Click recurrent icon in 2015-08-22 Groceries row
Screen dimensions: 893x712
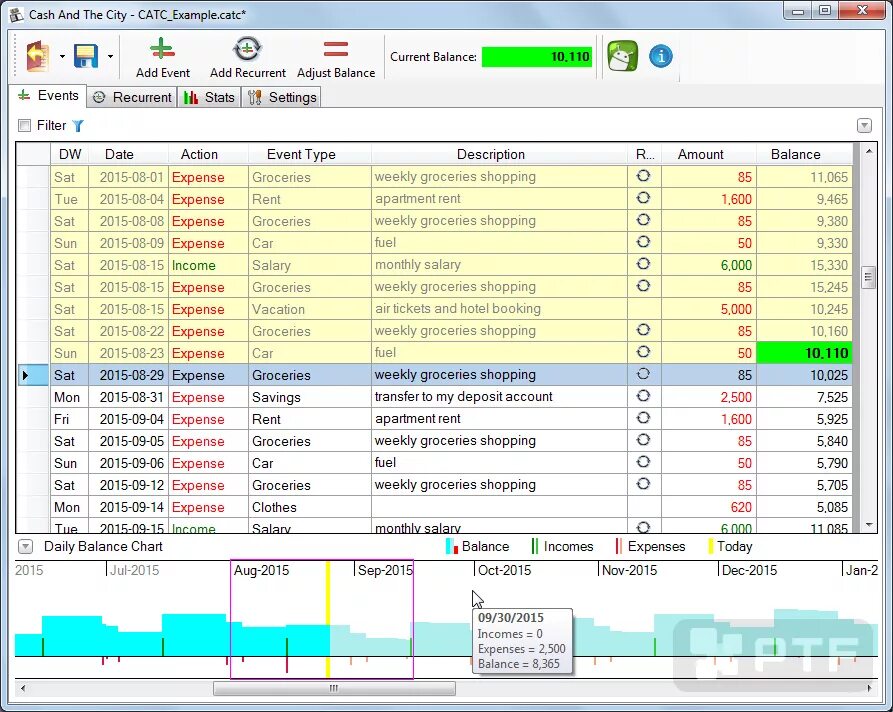coord(644,330)
